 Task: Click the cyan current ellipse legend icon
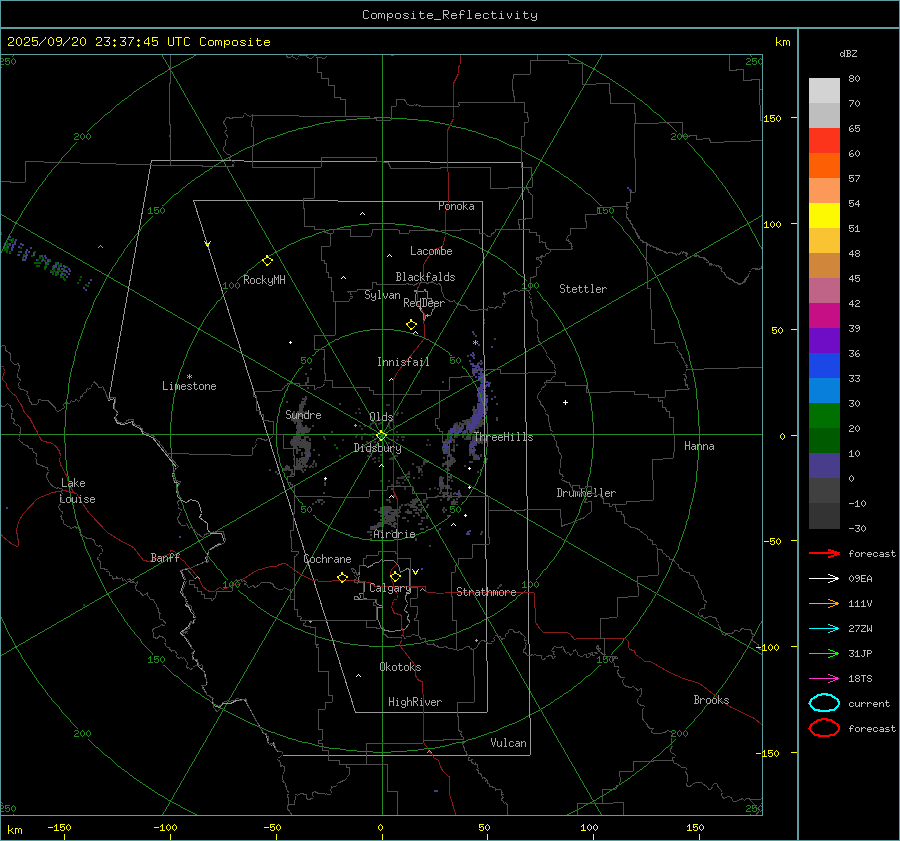click(823, 703)
